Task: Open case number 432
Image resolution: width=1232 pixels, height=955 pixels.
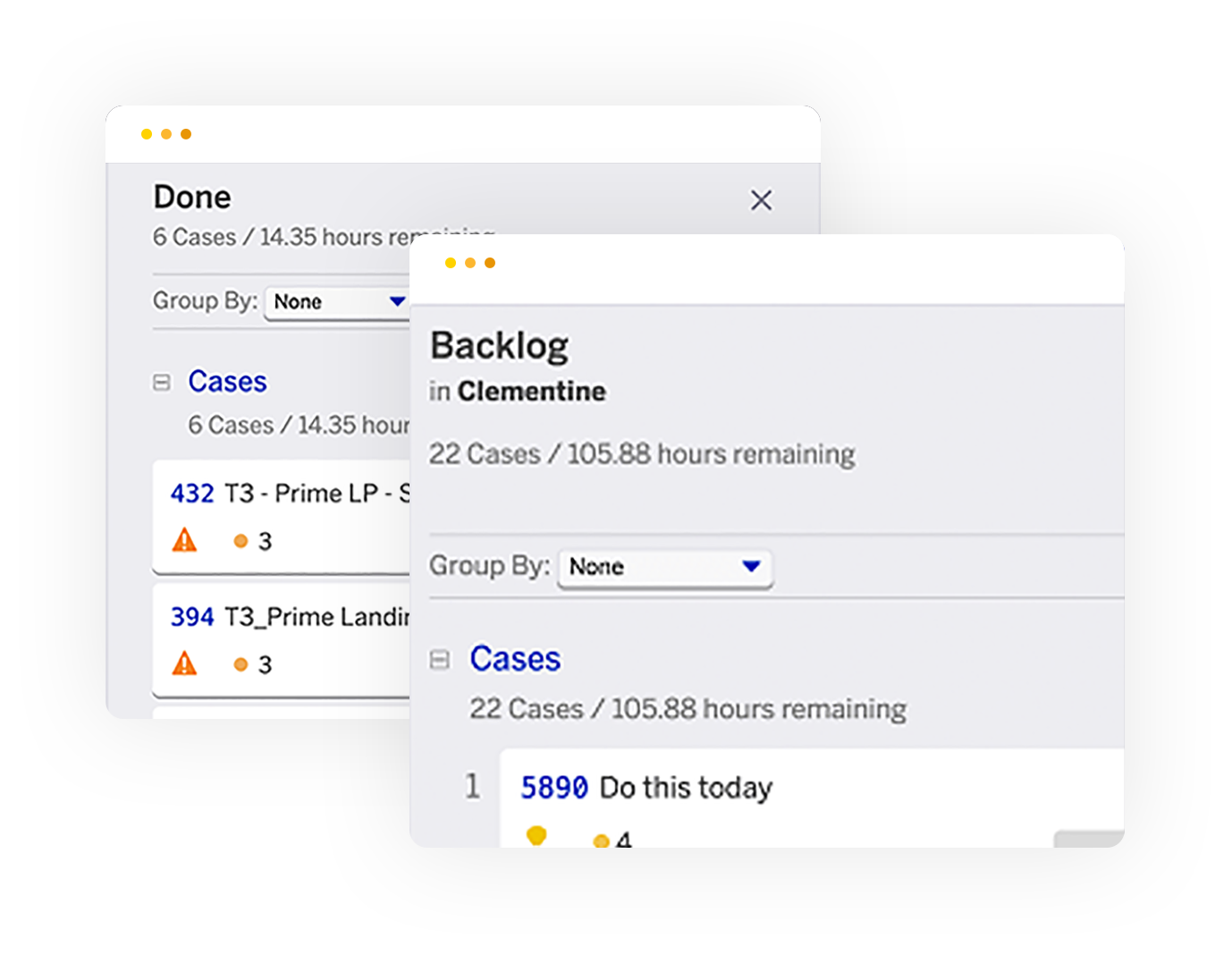Action: point(192,494)
